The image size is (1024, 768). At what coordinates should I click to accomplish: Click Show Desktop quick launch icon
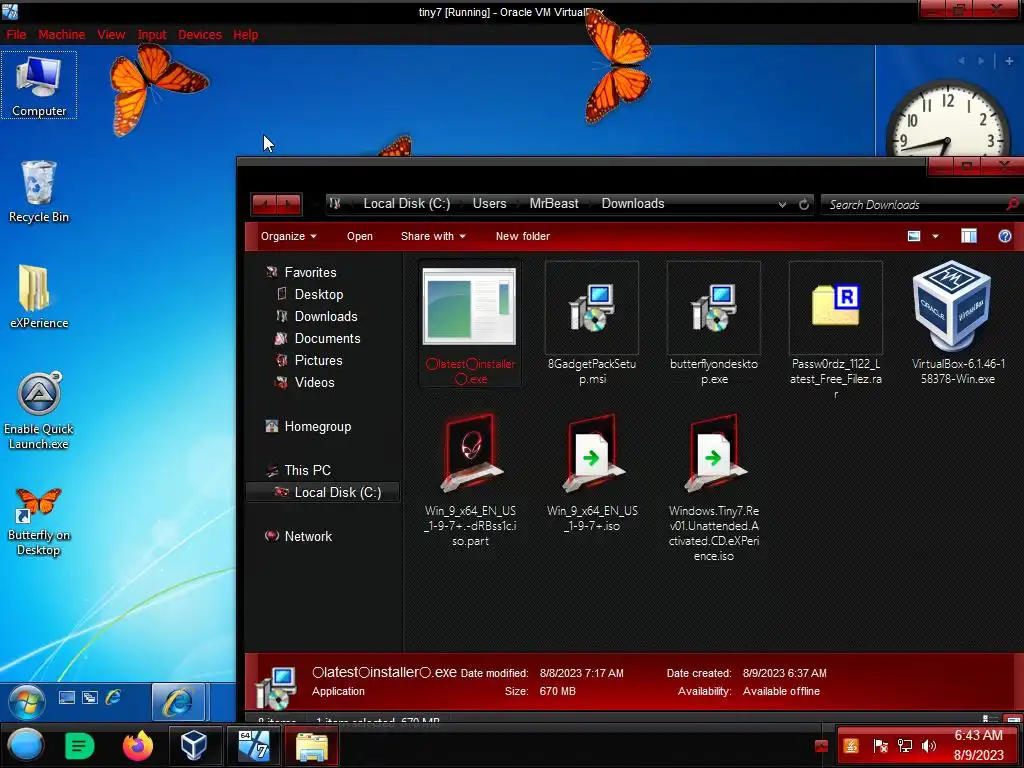click(67, 697)
